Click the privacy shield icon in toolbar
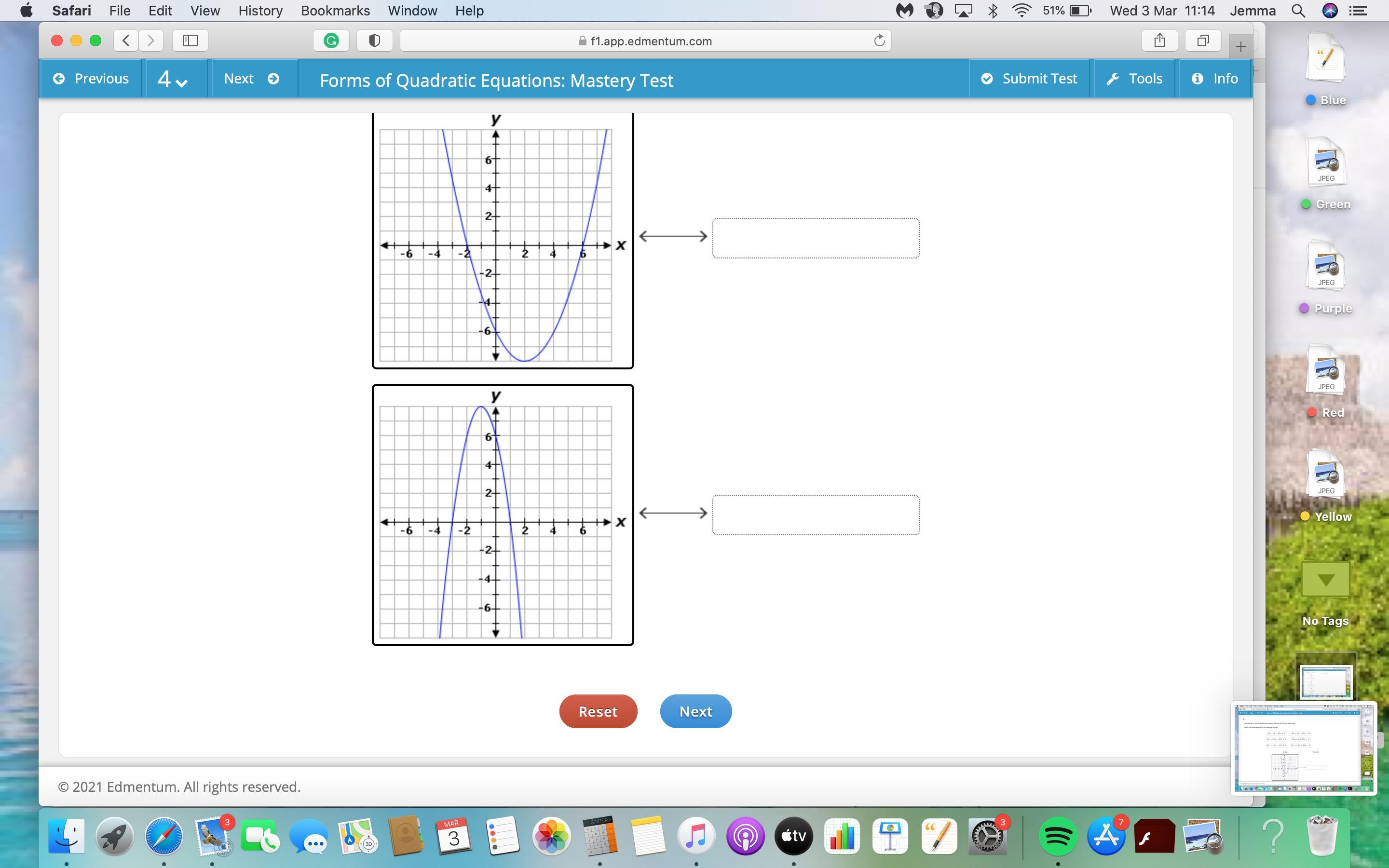This screenshot has width=1389, height=868. tap(374, 41)
